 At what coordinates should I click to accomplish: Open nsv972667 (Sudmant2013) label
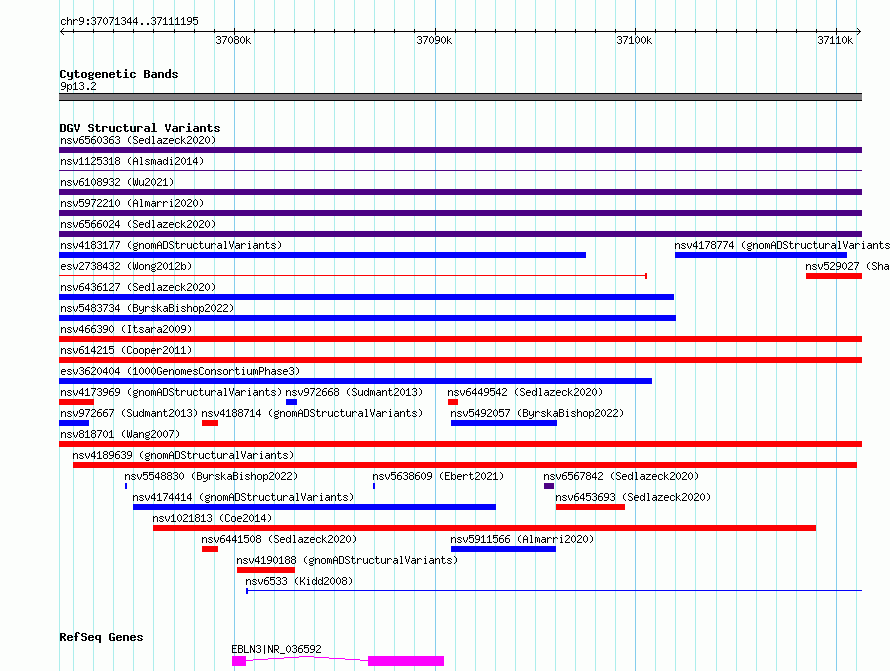coord(129,413)
